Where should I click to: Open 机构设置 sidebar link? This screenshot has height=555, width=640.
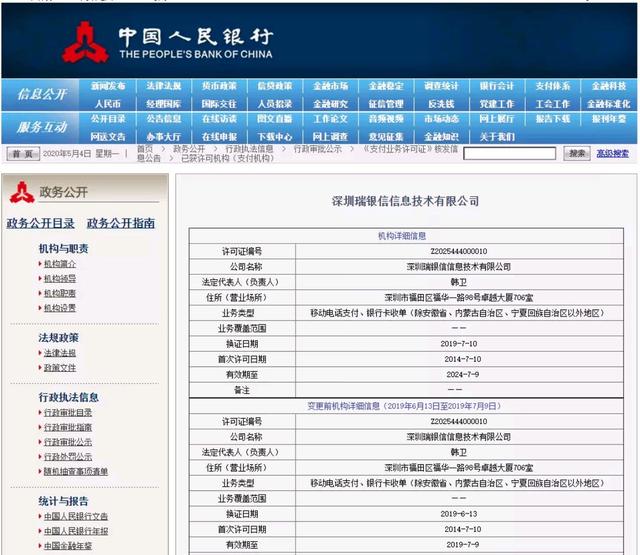pyautogui.click(x=60, y=308)
